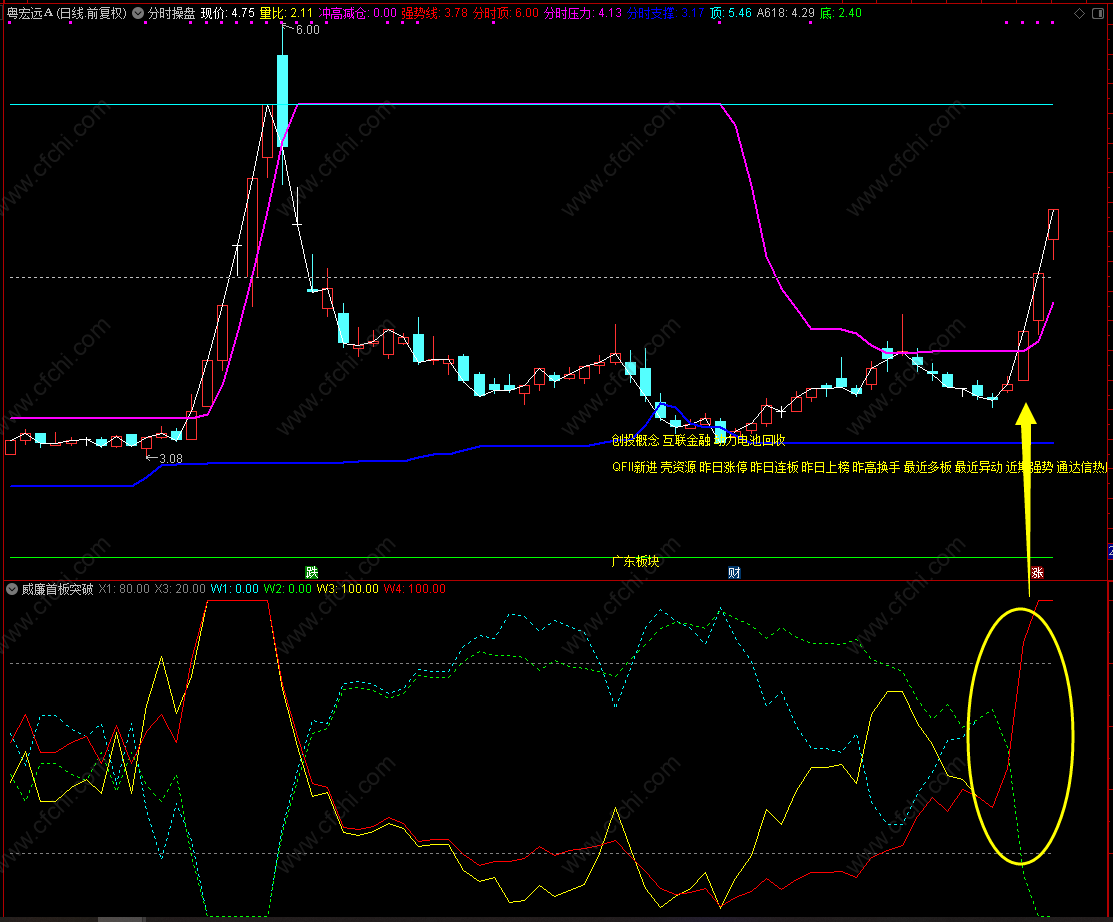Viewport: 1113px width, 922px height.
Task: Click the W4: 100.00 readout
Action: (415, 589)
